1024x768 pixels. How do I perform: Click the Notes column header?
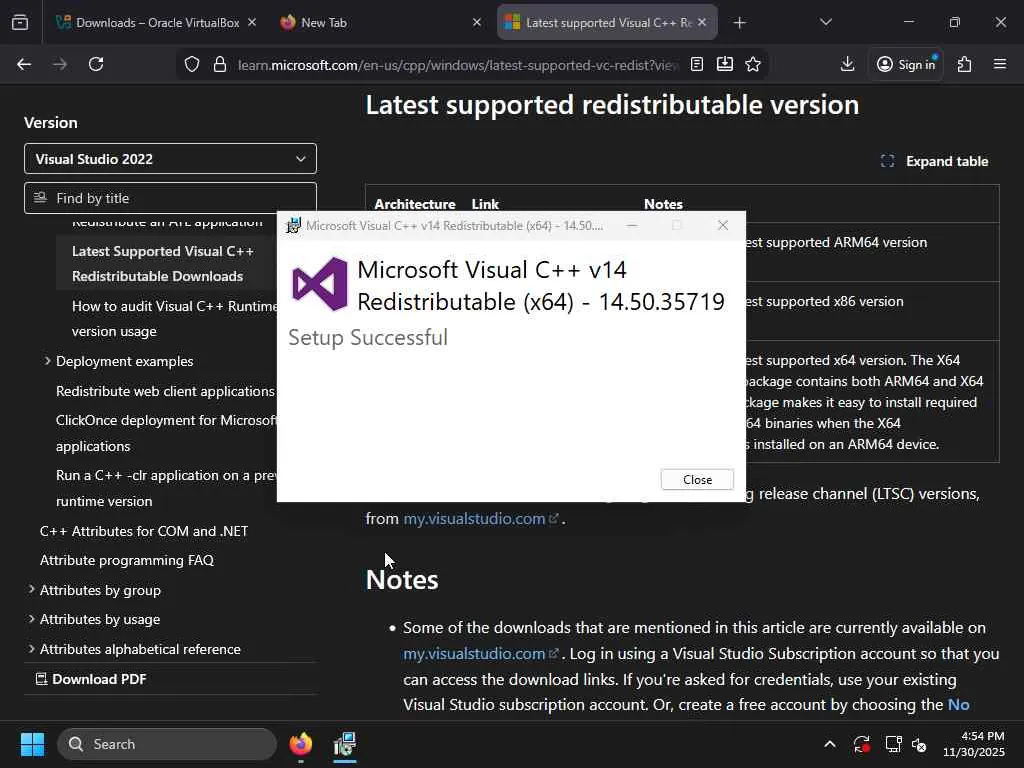pyautogui.click(x=663, y=204)
